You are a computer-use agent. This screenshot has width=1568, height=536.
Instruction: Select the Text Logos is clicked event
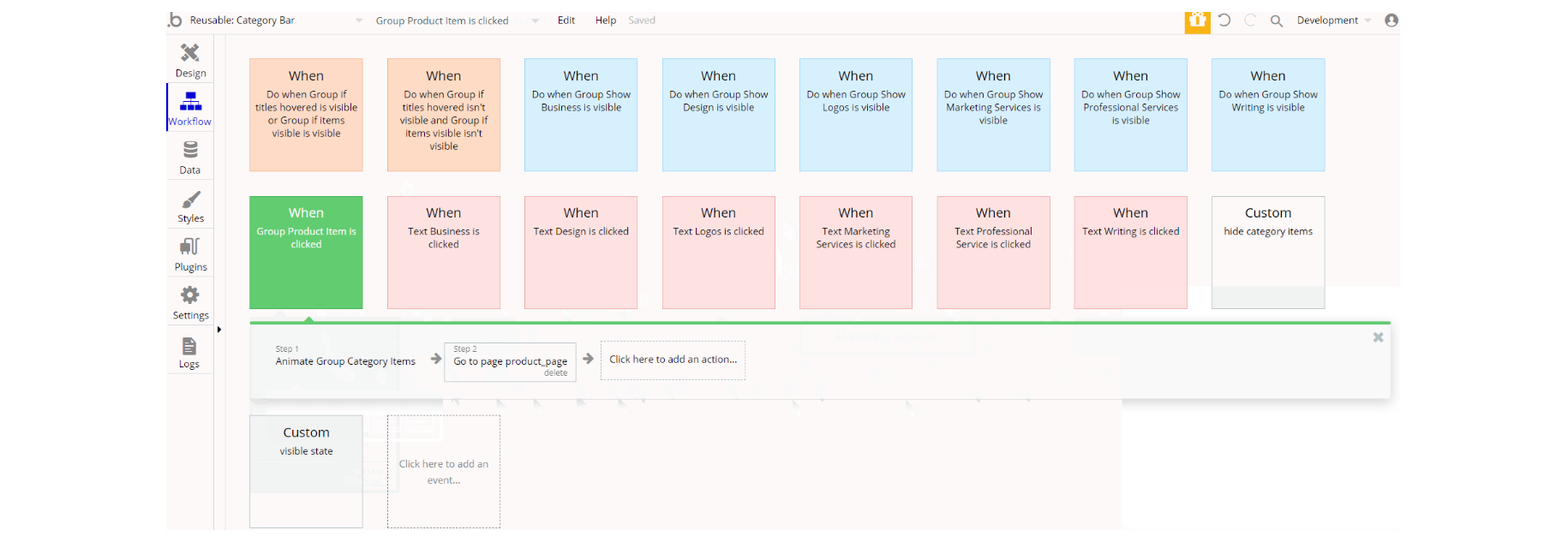(x=719, y=253)
